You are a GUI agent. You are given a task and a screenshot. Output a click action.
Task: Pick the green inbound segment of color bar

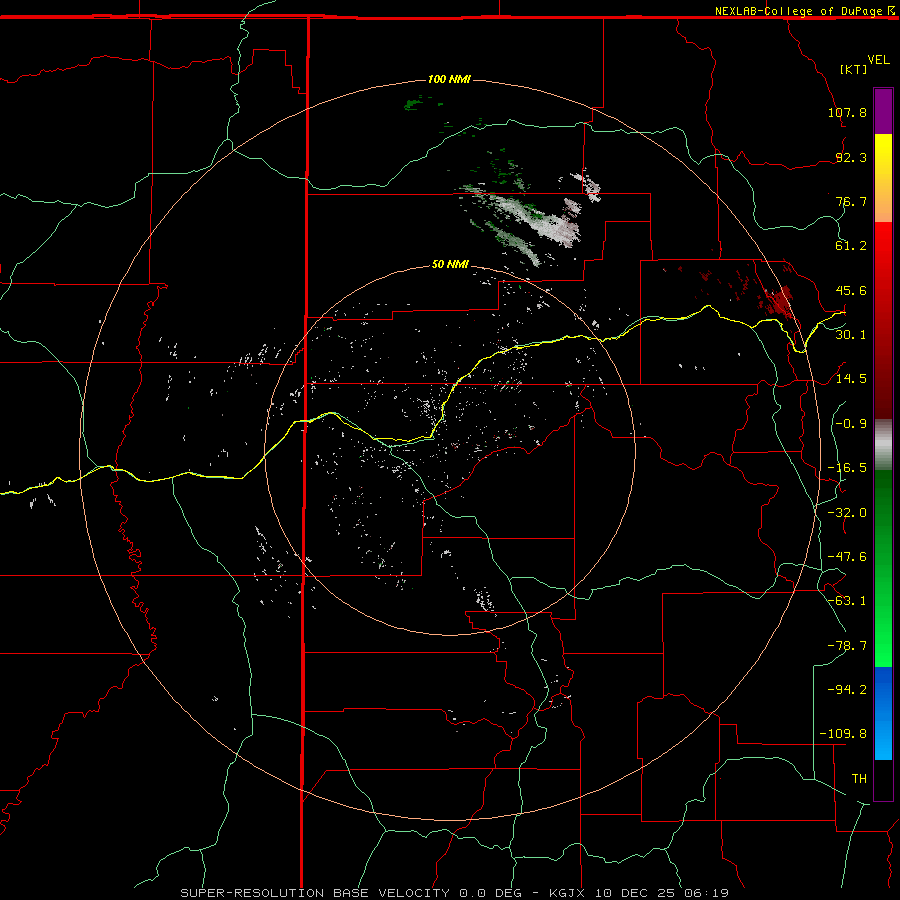pos(883,568)
